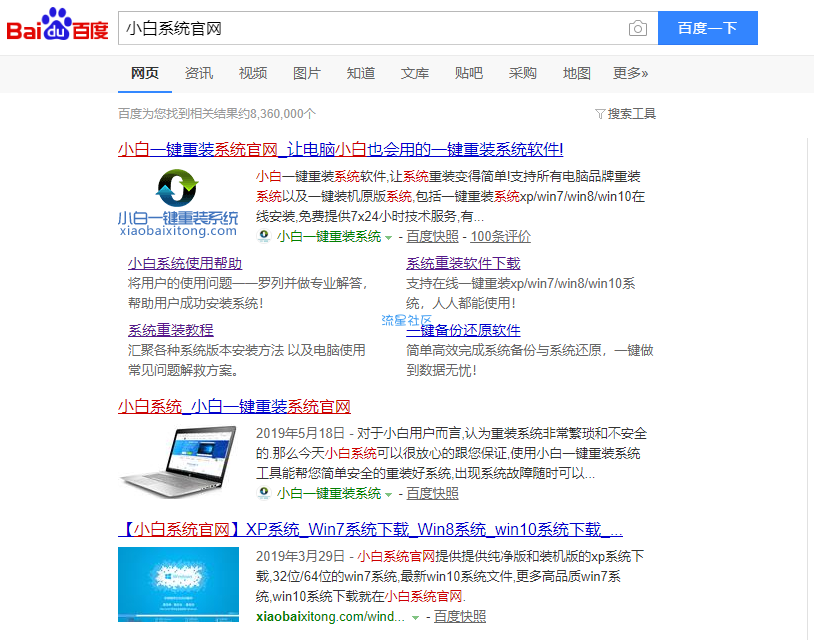This screenshot has height=640, width=814.
Task: Click the date text 2019年5月18日
Action: click(x=300, y=433)
